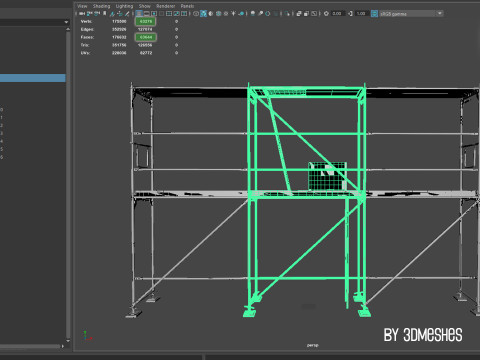
Task: Click the X-Ray icon
Action: (x=299, y=14)
